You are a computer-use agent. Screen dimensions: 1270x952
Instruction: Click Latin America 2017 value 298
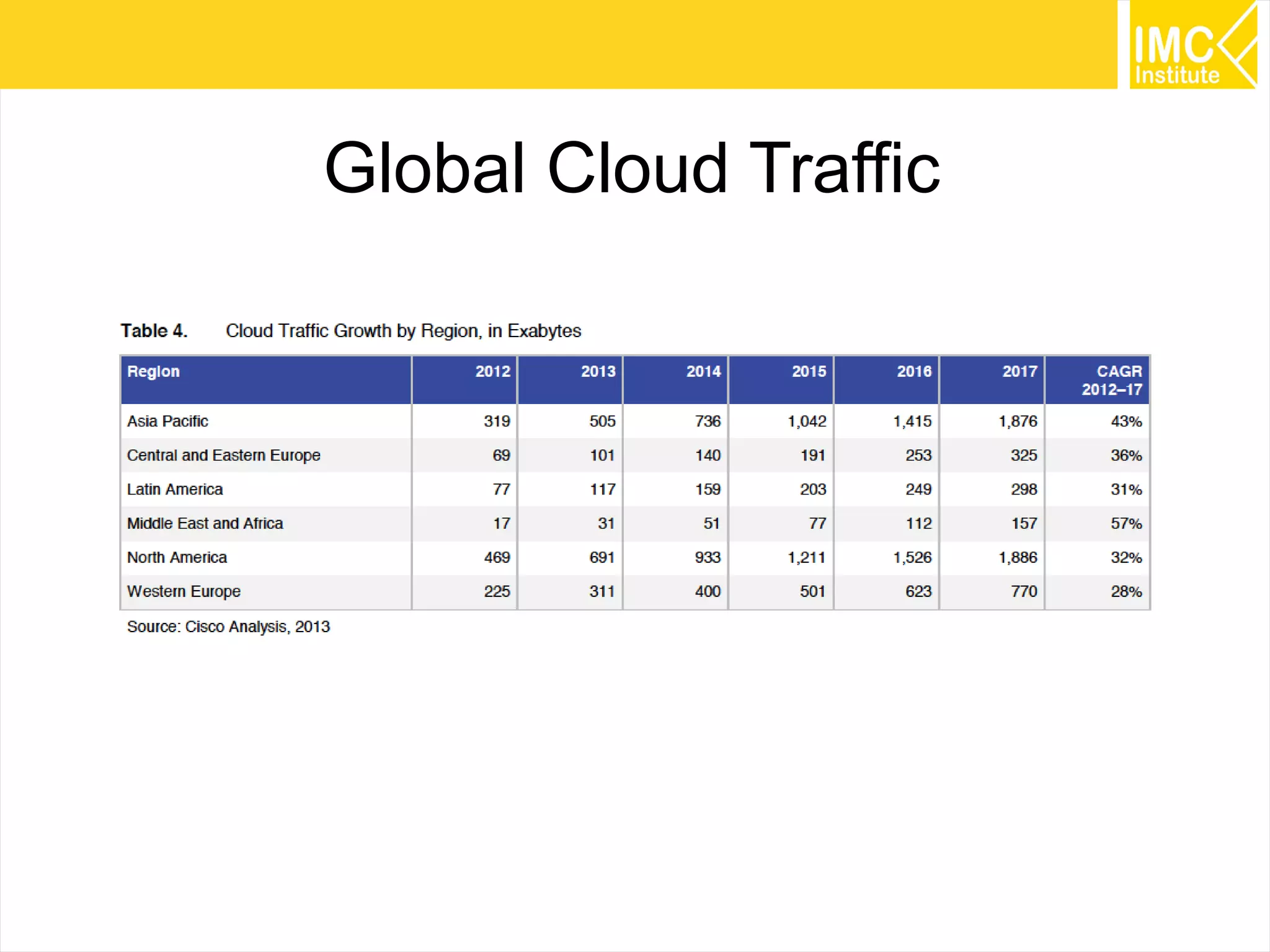pyautogui.click(x=1024, y=490)
